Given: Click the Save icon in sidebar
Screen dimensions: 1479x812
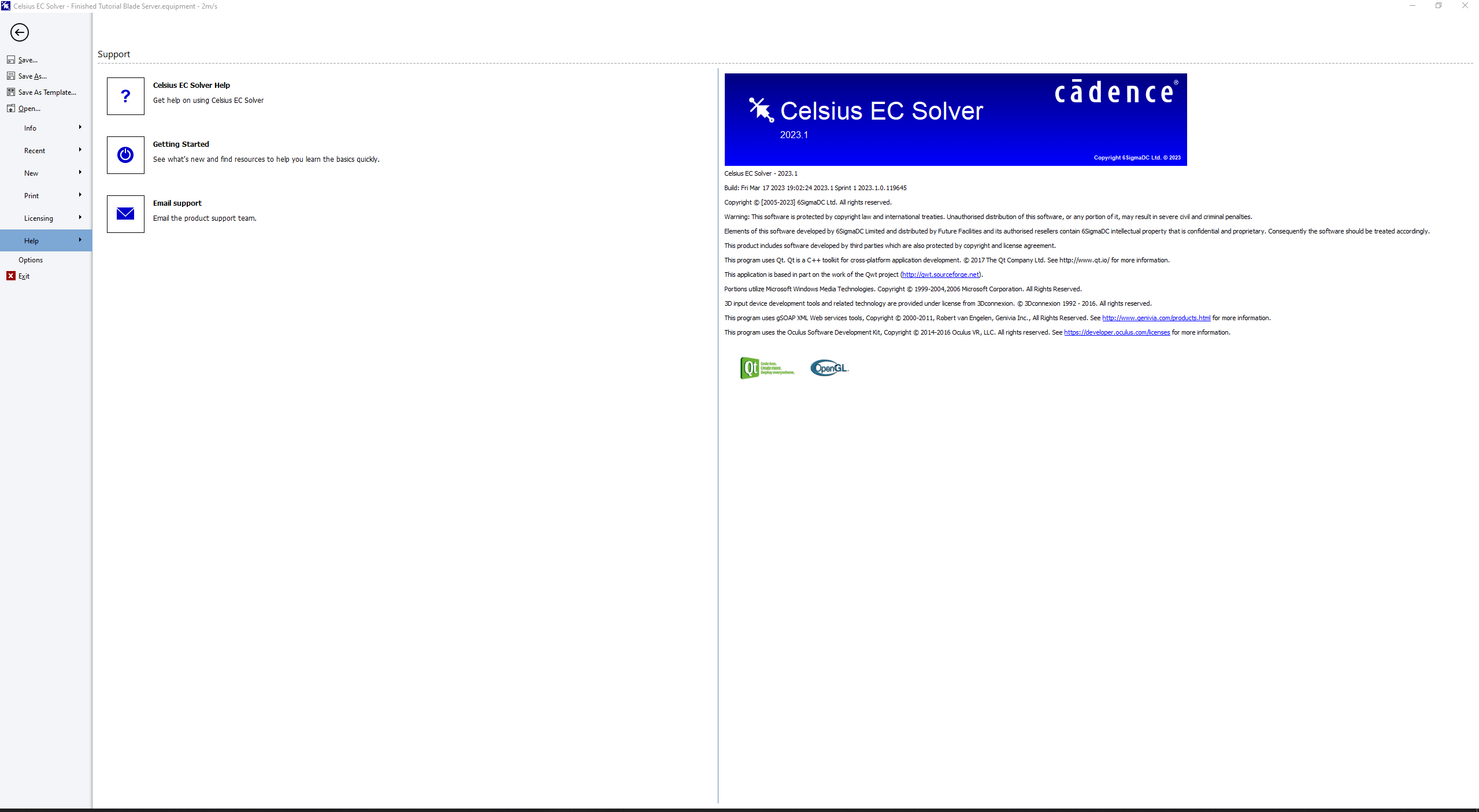Looking at the screenshot, I should pos(10,60).
